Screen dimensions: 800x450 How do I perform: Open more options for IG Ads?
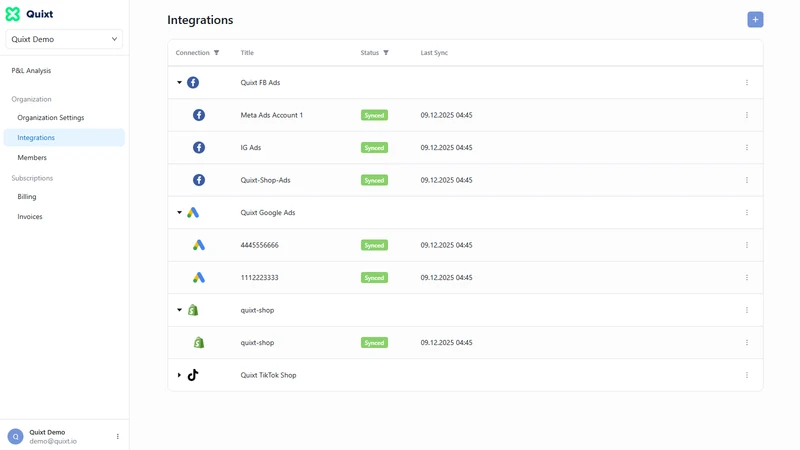pyautogui.click(x=746, y=147)
